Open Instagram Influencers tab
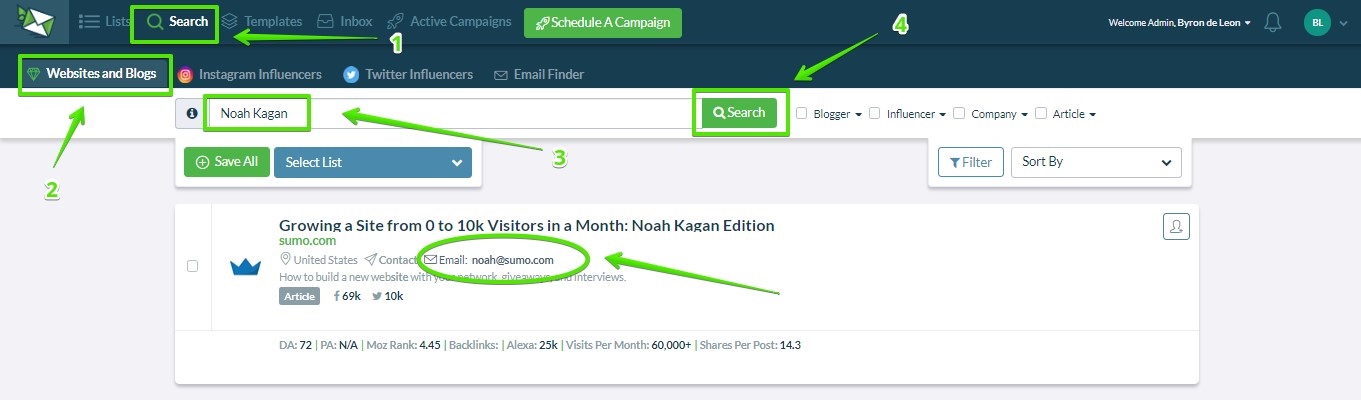1361x400 pixels. coord(250,74)
